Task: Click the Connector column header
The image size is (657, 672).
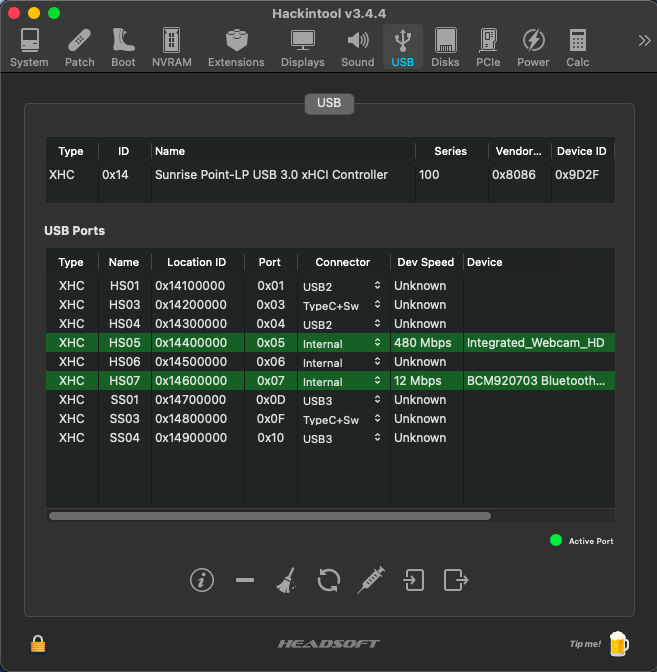Action: click(343, 262)
